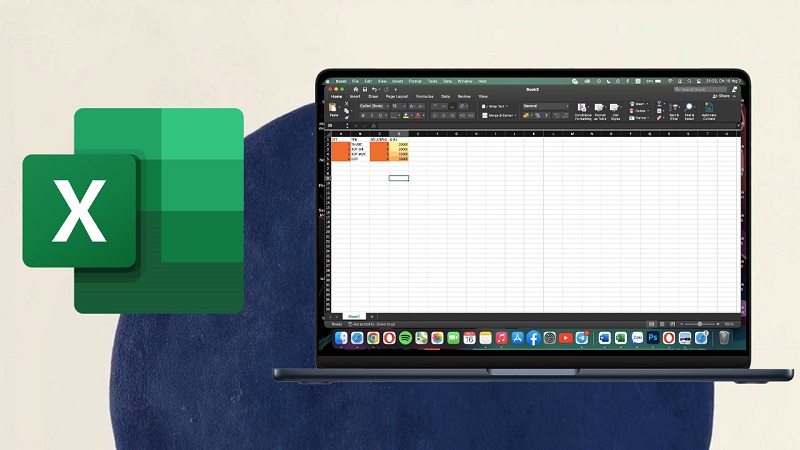Open the Sort & Filter dropdown
The image size is (800, 450).
(674, 111)
